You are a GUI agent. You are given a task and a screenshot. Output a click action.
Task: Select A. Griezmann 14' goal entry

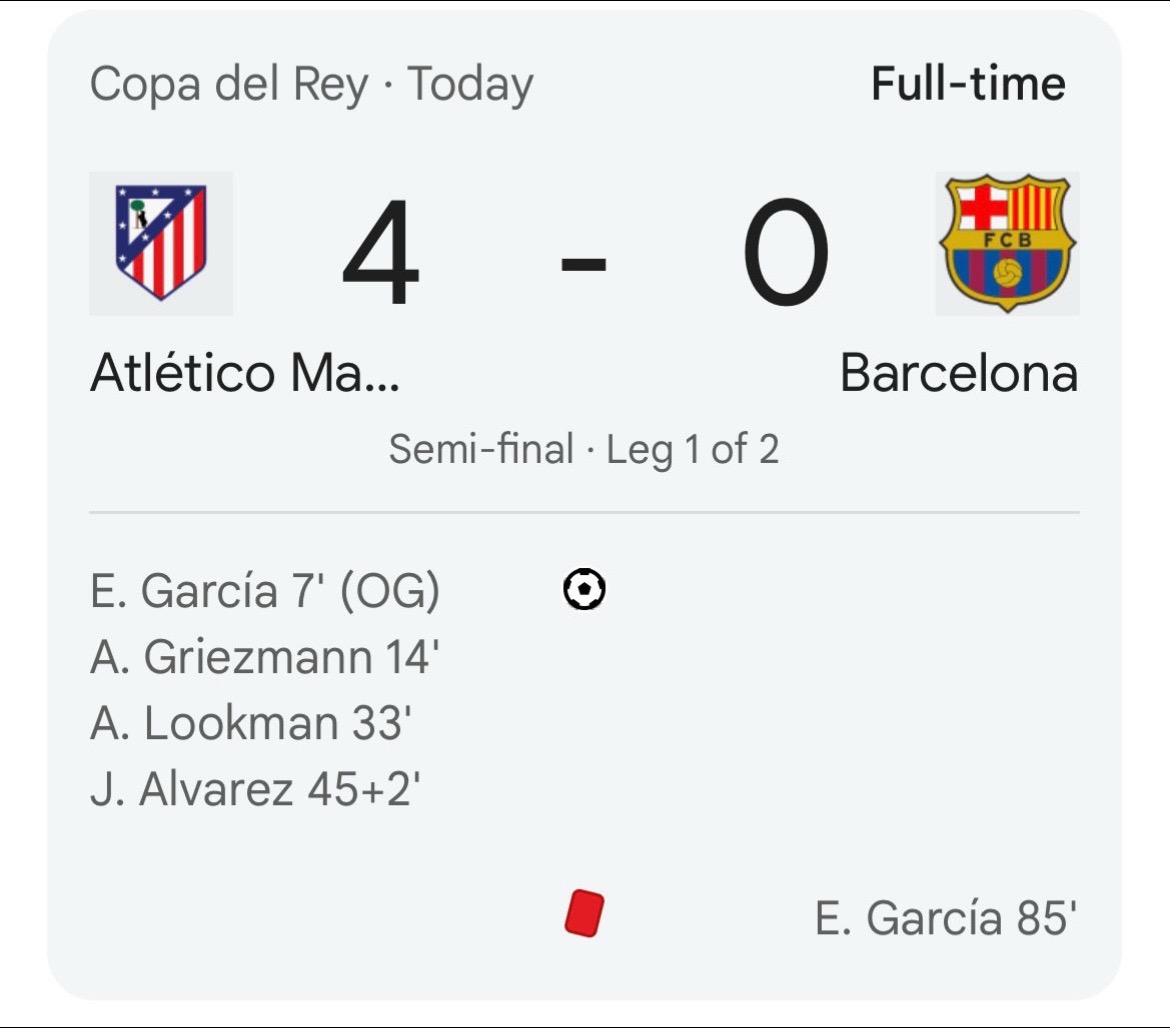click(x=264, y=657)
